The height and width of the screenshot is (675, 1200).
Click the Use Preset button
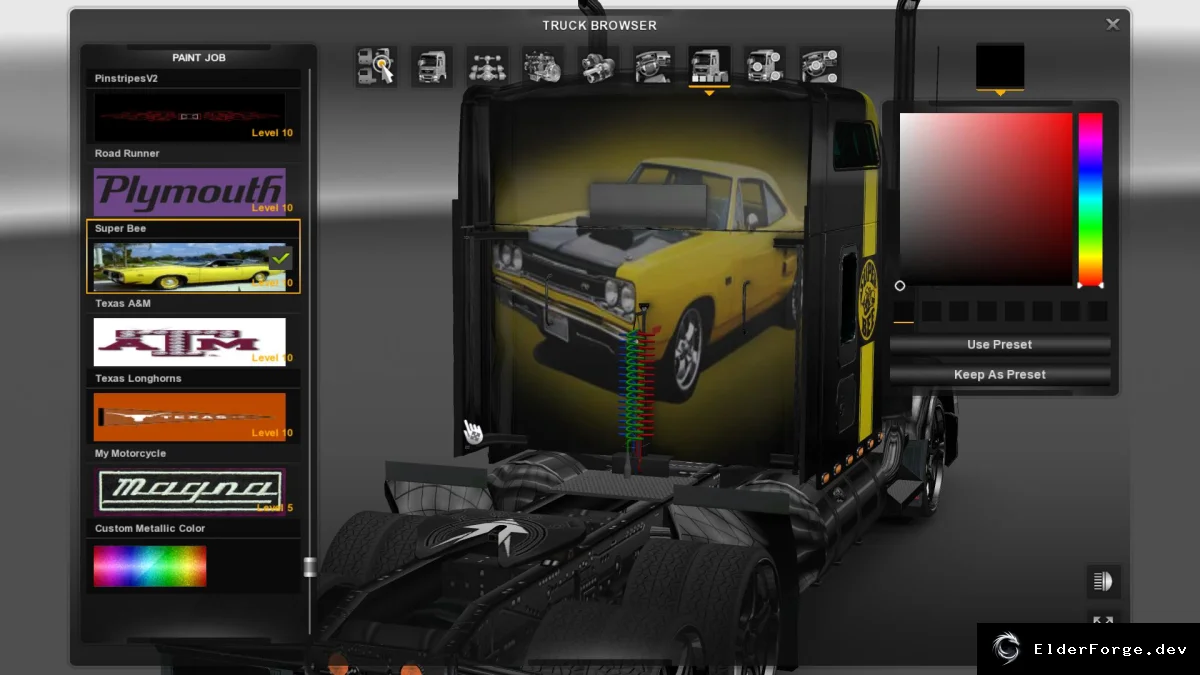pos(1000,345)
